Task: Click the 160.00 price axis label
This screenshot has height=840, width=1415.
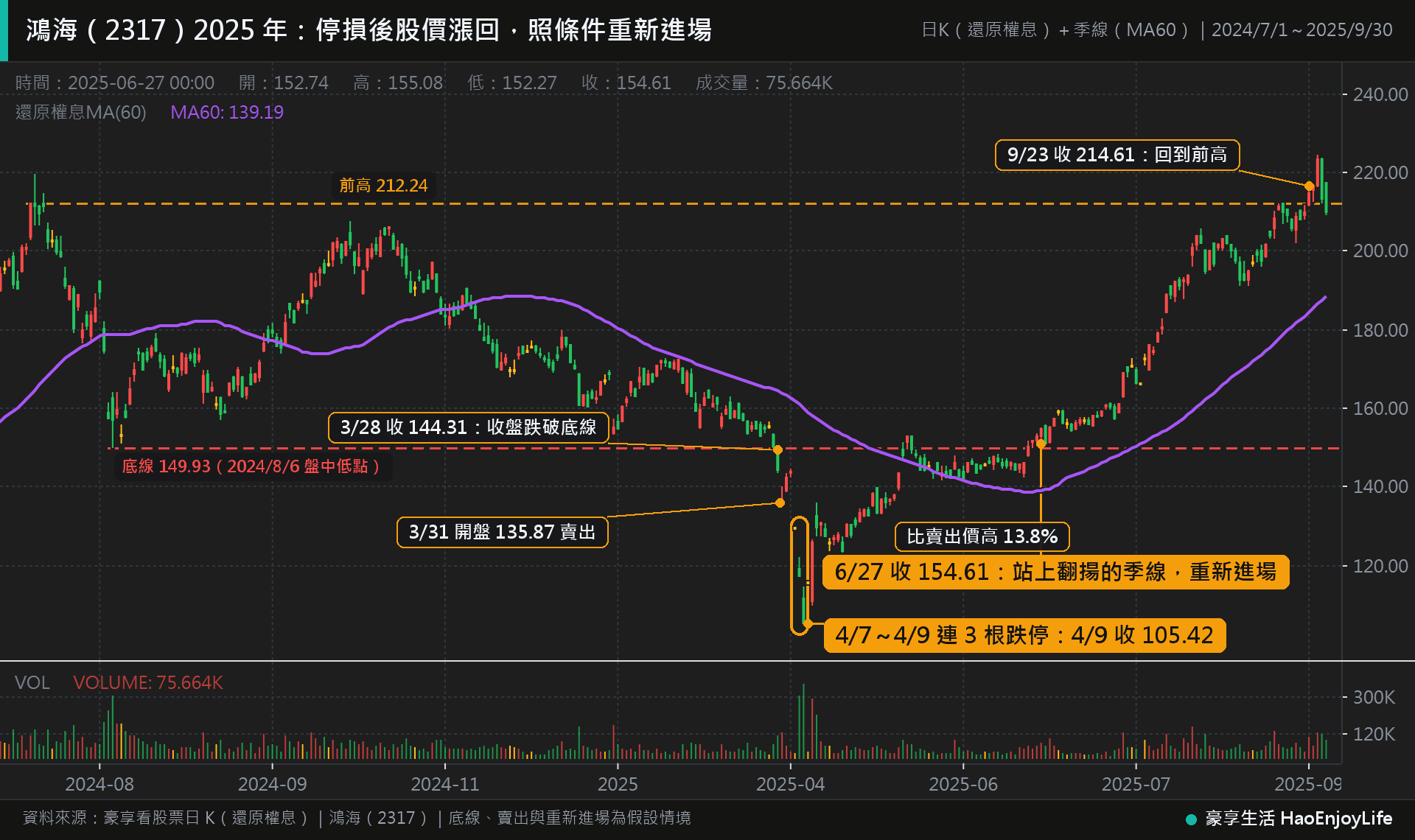Action: [1380, 408]
